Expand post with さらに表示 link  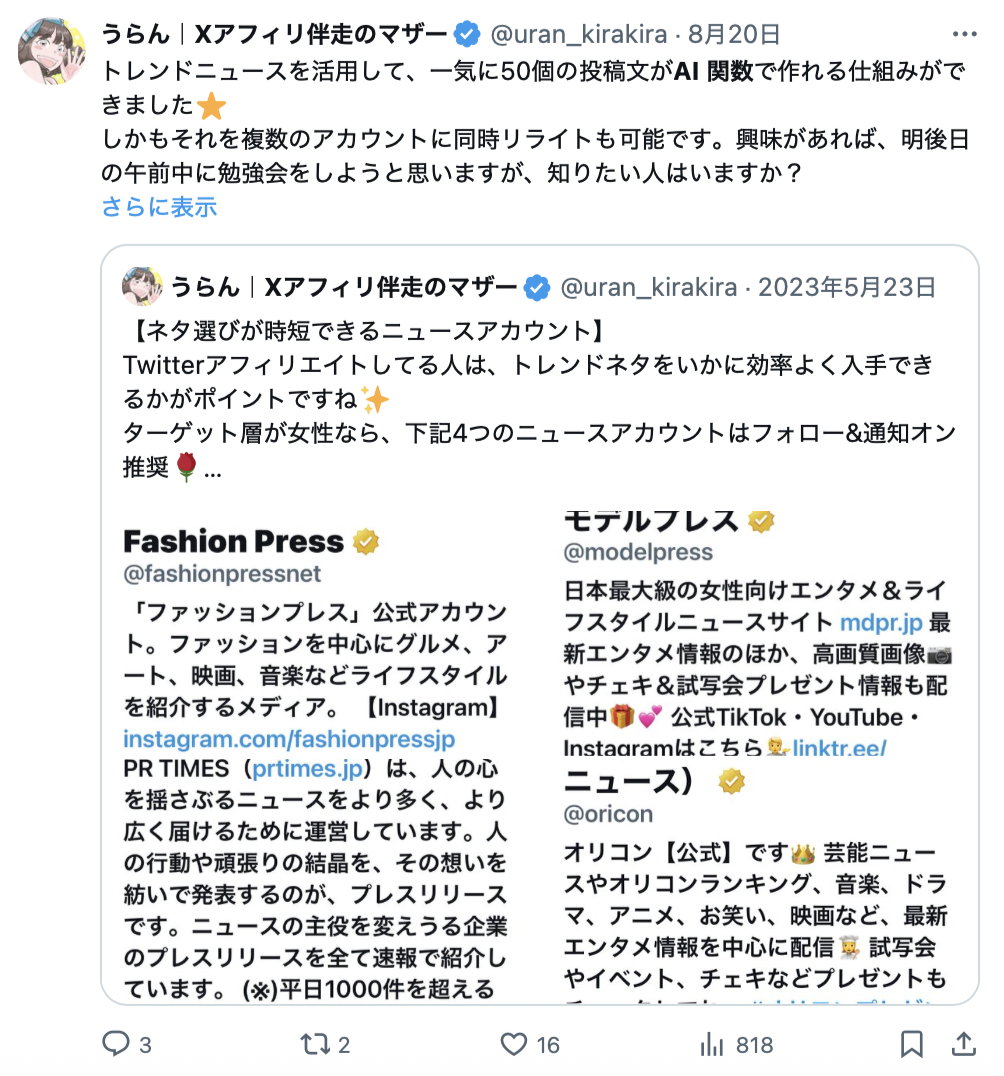[x=159, y=207]
